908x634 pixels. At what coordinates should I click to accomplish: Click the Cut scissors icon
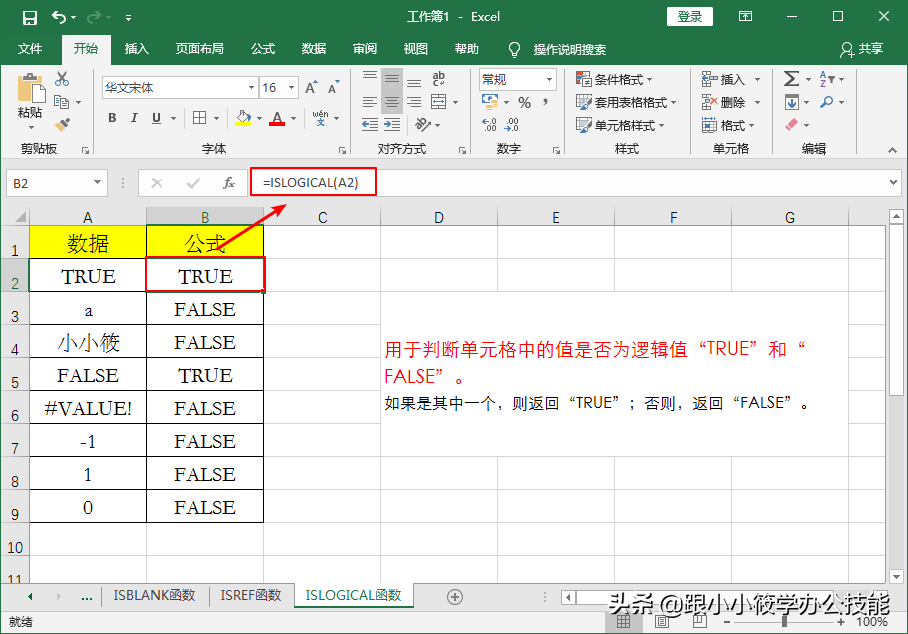point(62,79)
